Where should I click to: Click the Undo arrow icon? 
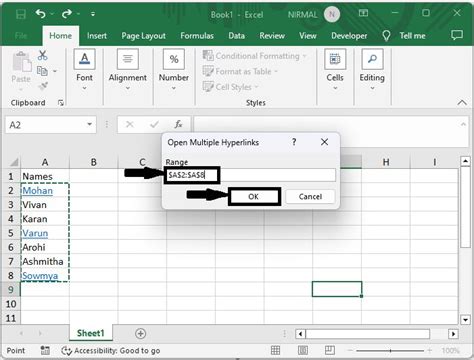coord(41,14)
